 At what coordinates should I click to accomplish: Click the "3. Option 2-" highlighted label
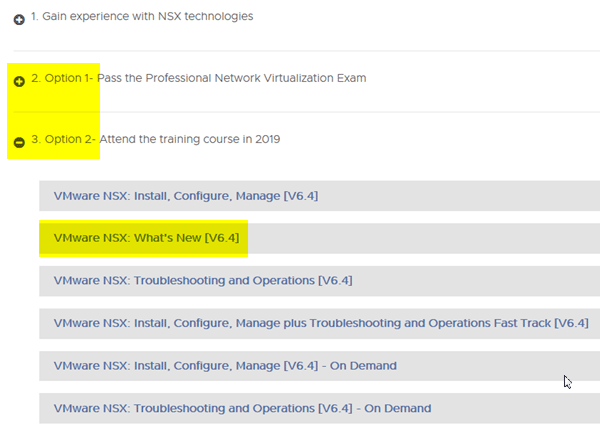[63, 139]
